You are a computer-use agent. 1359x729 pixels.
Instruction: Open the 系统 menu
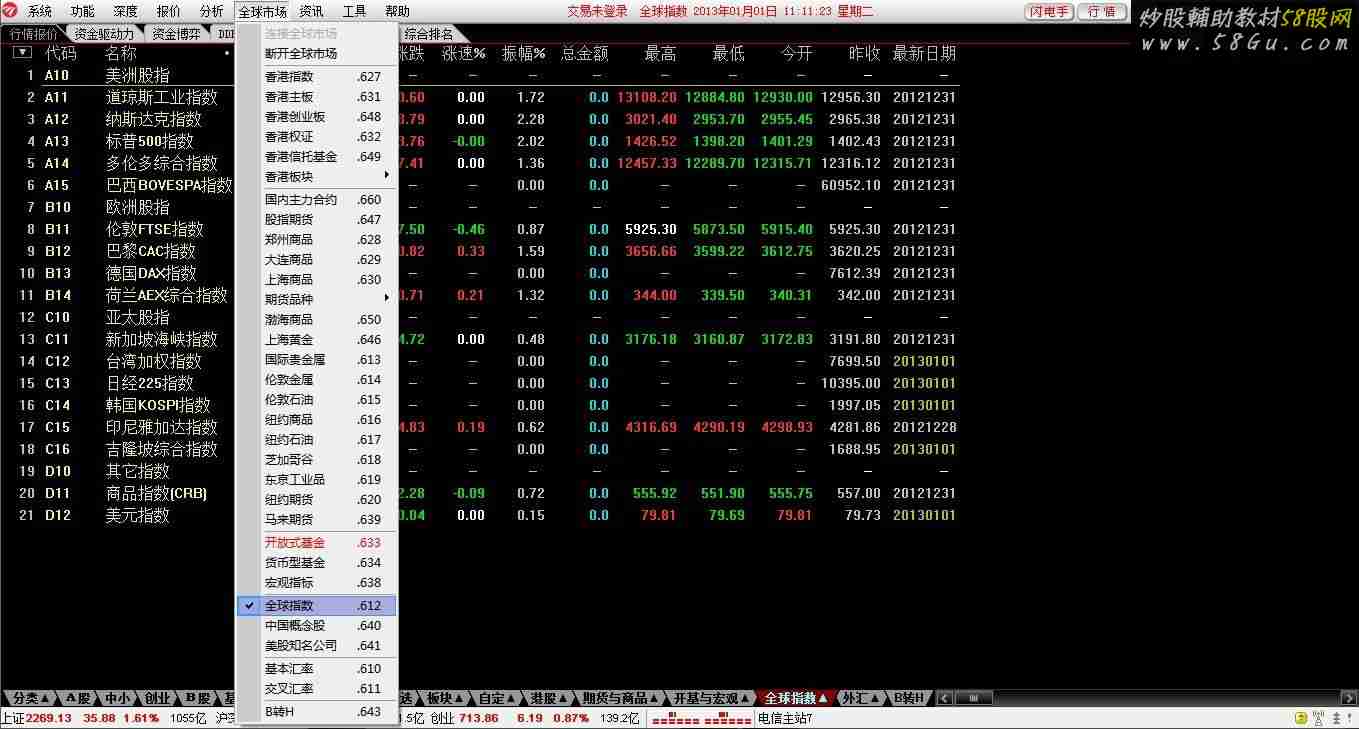point(40,12)
